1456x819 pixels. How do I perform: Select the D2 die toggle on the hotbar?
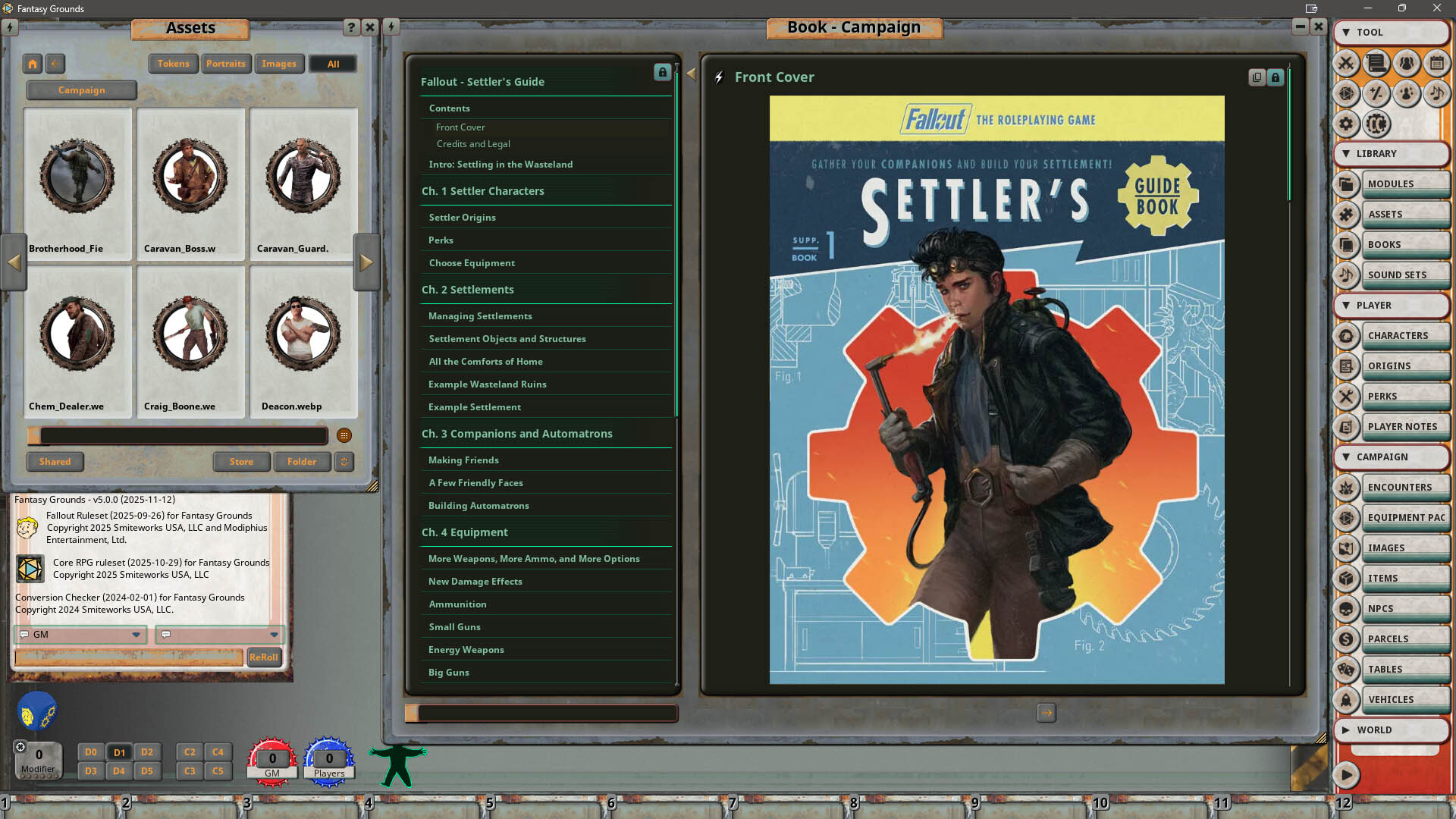[x=148, y=752]
